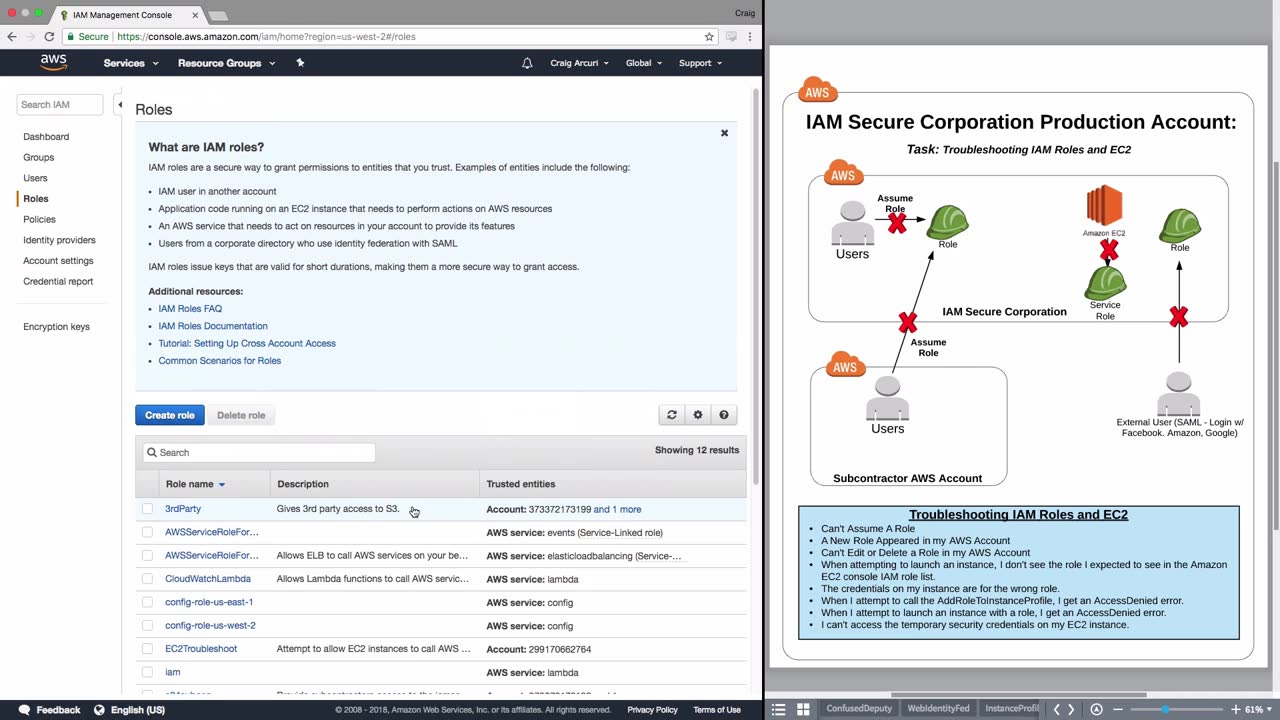Image resolution: width=1280 pixels, height=720 pixels.
Task: Click the Delete role button
Action: 241,415
